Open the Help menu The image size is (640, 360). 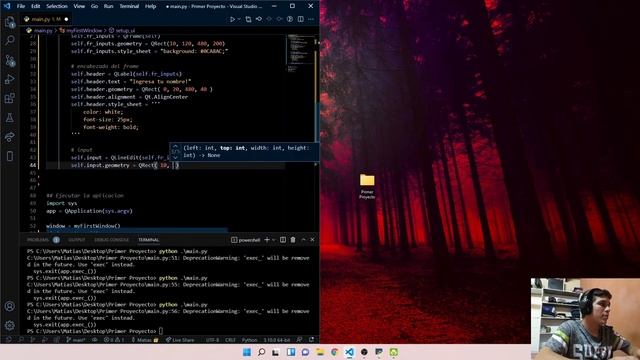coord(151,6)
